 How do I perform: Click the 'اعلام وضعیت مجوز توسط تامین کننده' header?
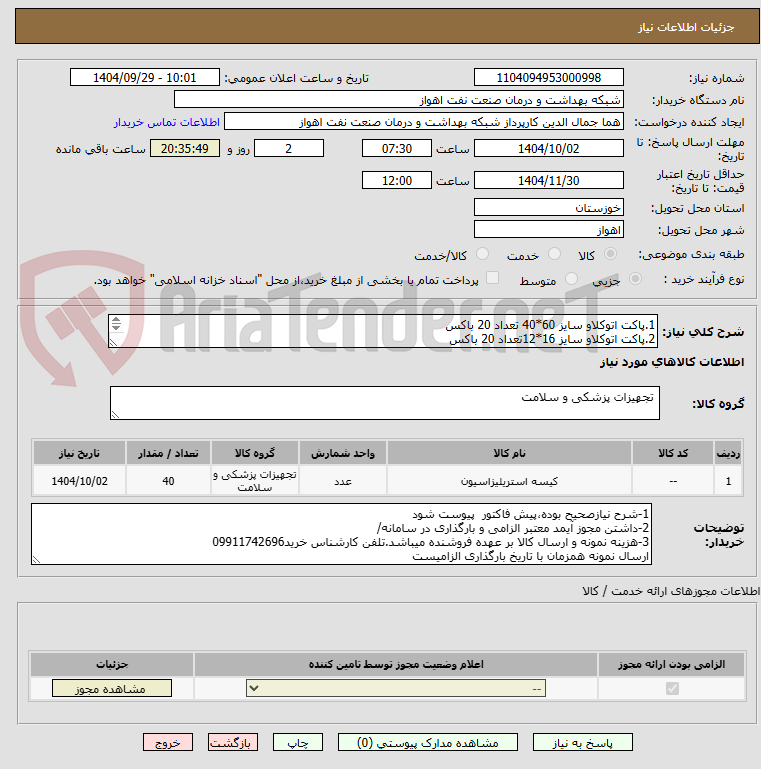point(396,664)
